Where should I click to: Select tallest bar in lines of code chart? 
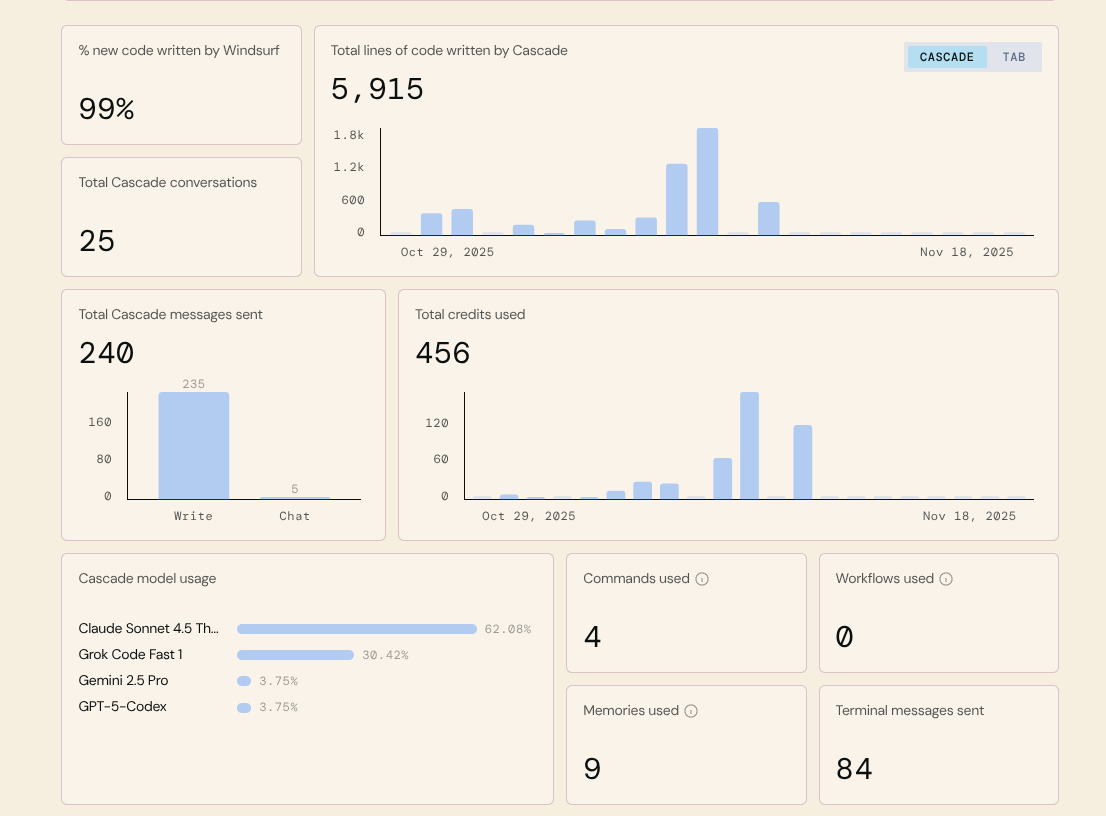[x=707, y=181]
